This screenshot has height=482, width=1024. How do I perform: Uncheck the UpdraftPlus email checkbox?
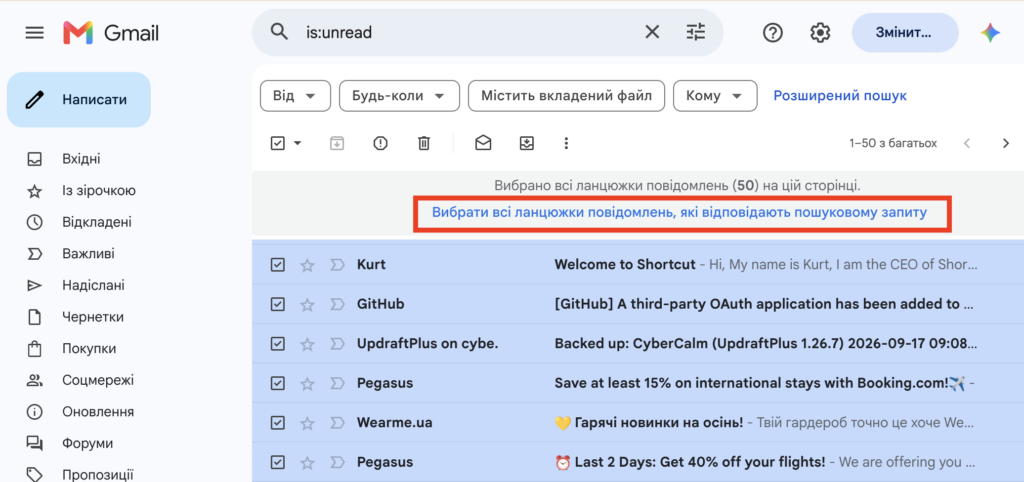(x=278, y=344)
